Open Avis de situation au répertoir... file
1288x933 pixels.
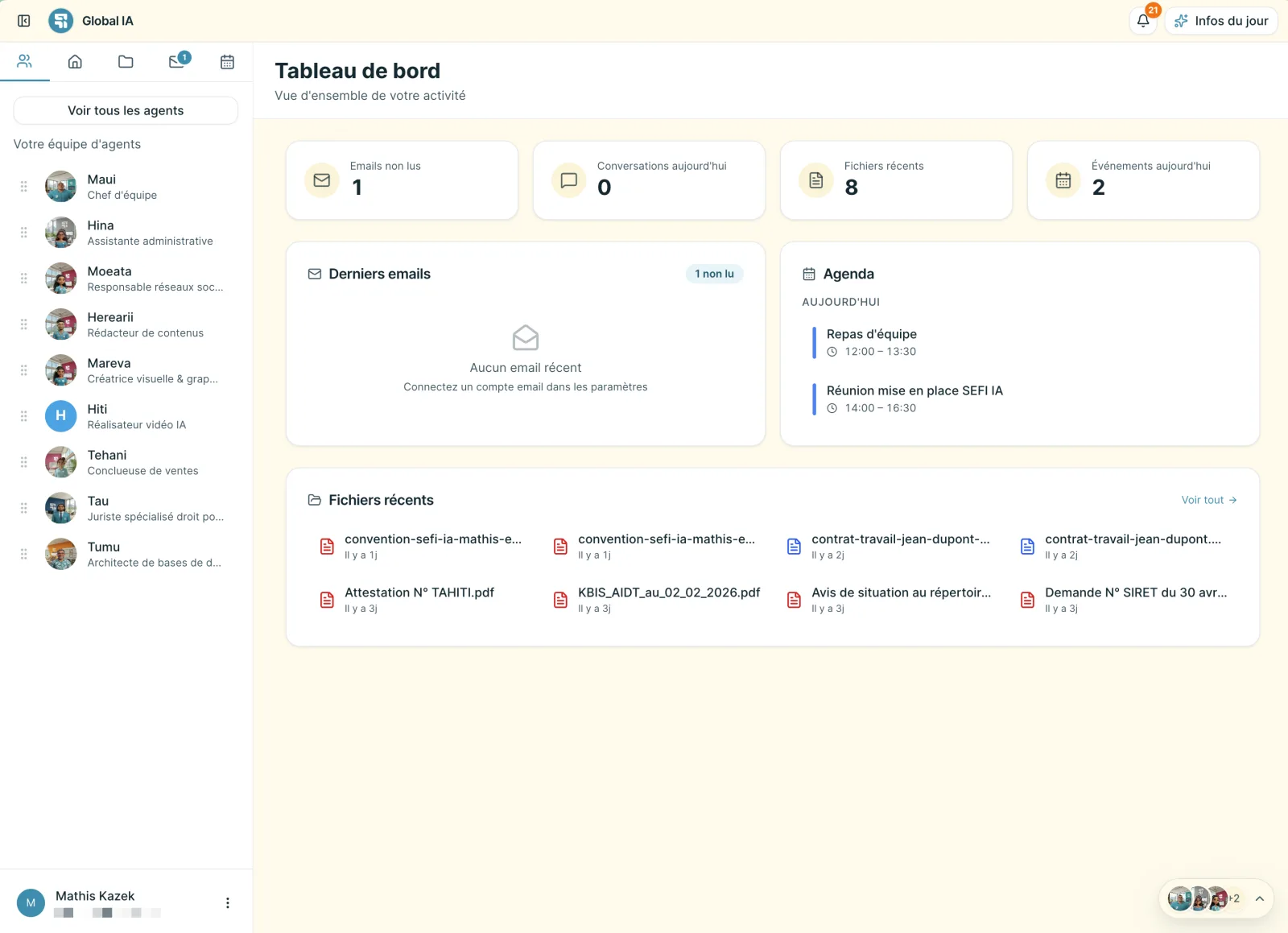coord(890,600)
